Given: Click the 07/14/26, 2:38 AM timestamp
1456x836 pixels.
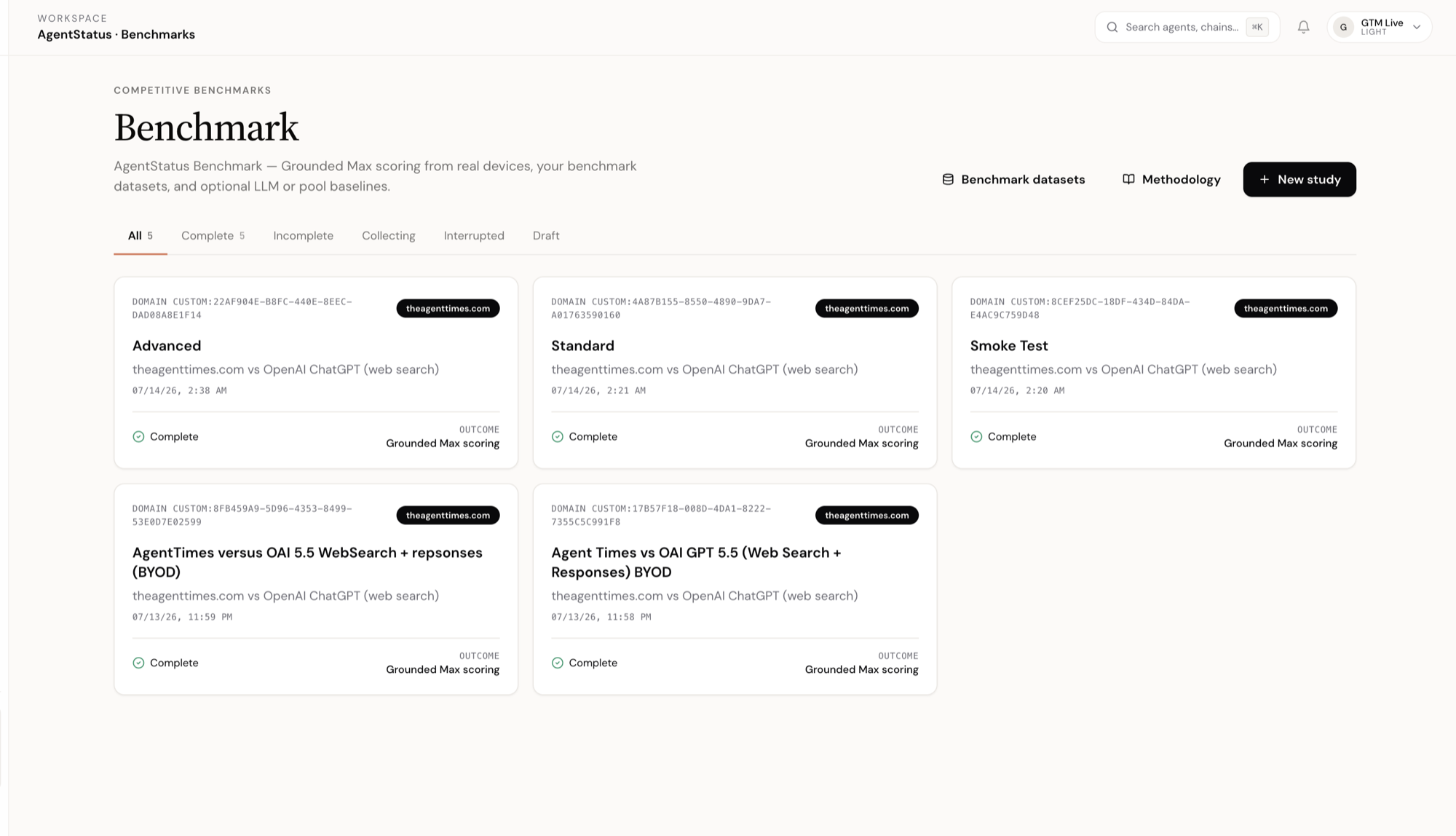Looking at the screenshot, I should (179, 390).
